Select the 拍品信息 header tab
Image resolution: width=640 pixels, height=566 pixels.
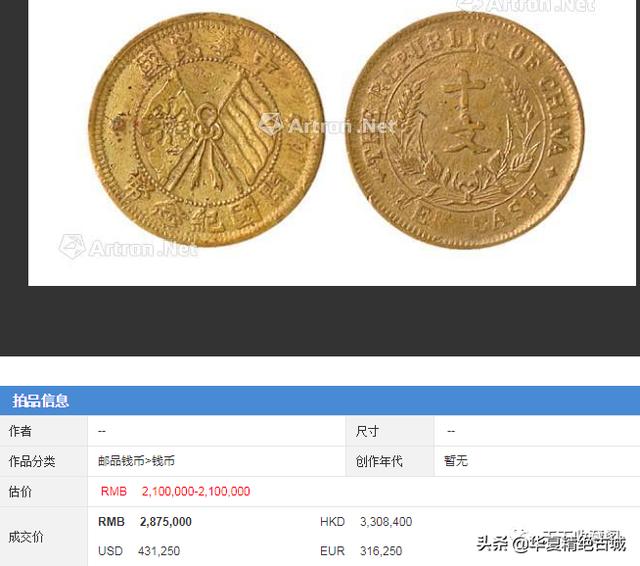tap(40, 401)
